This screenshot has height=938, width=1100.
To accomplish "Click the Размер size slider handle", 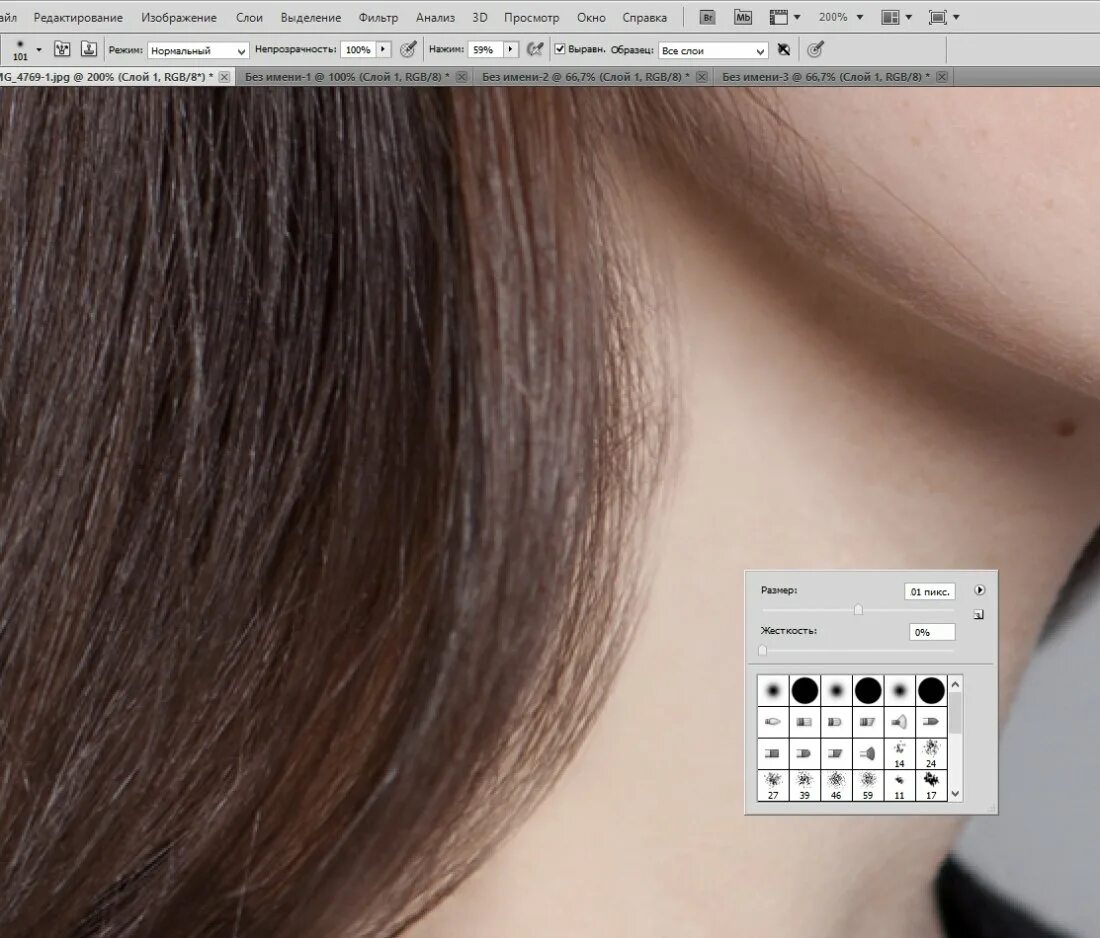I will point(858,610).
